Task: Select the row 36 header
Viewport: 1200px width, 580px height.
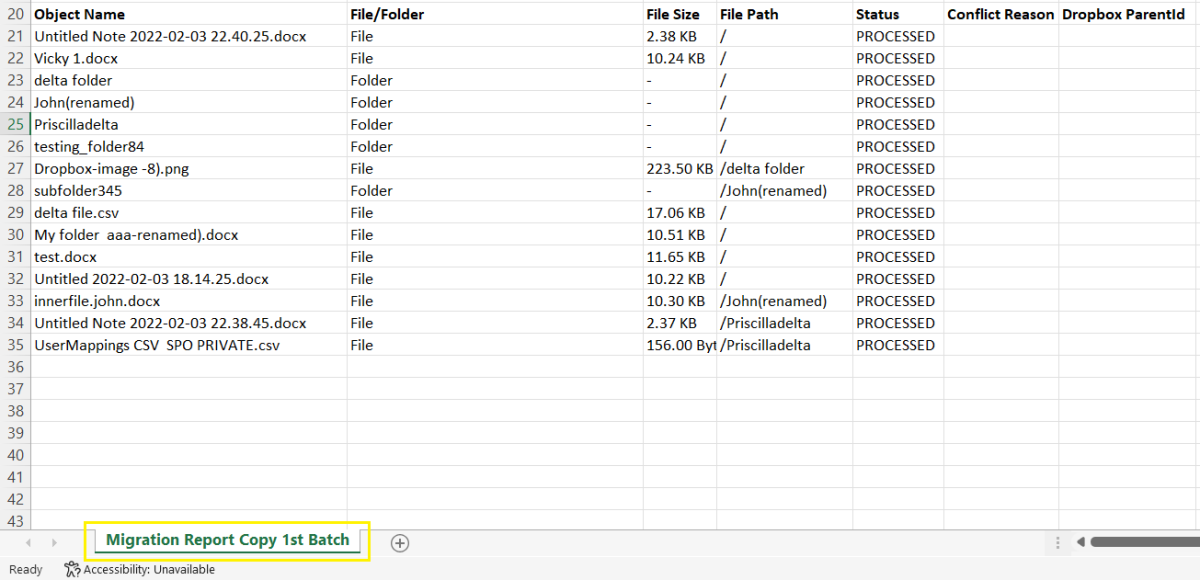Action: pyautogui.click(x=15, y=367)
